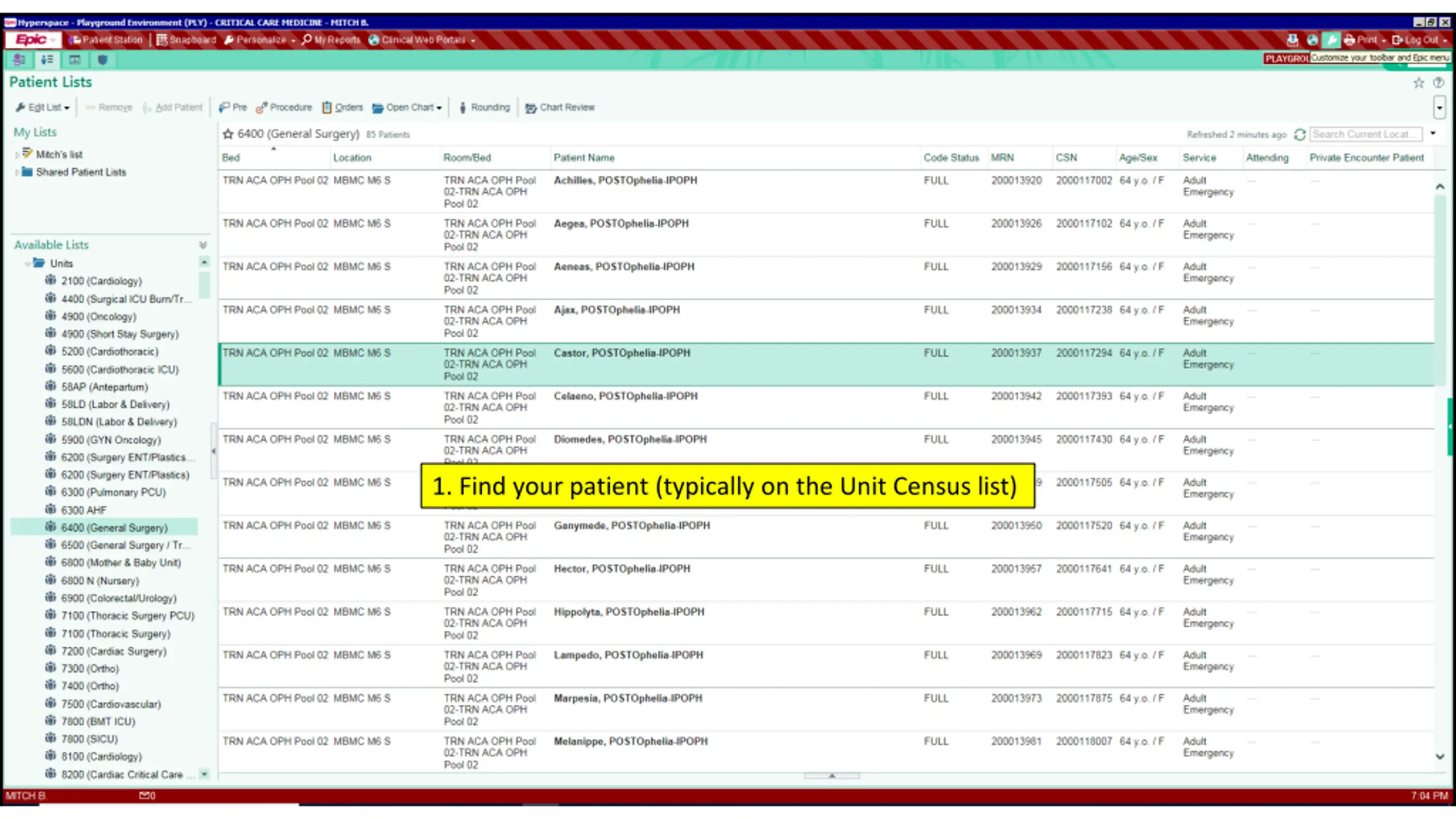Open the Edit List dropdown

tap(43, 107)
